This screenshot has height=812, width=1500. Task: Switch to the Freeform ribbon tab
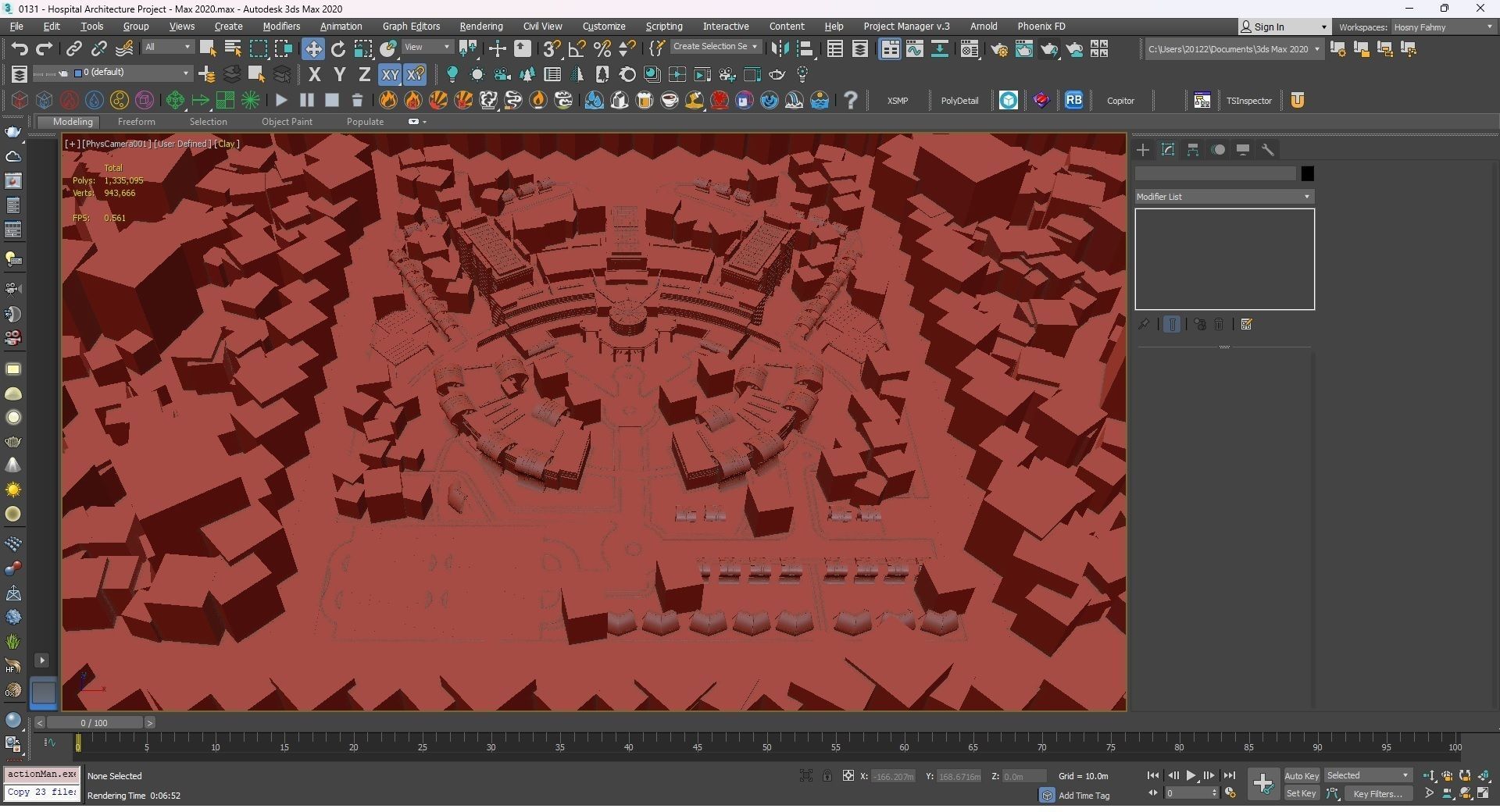137,122
